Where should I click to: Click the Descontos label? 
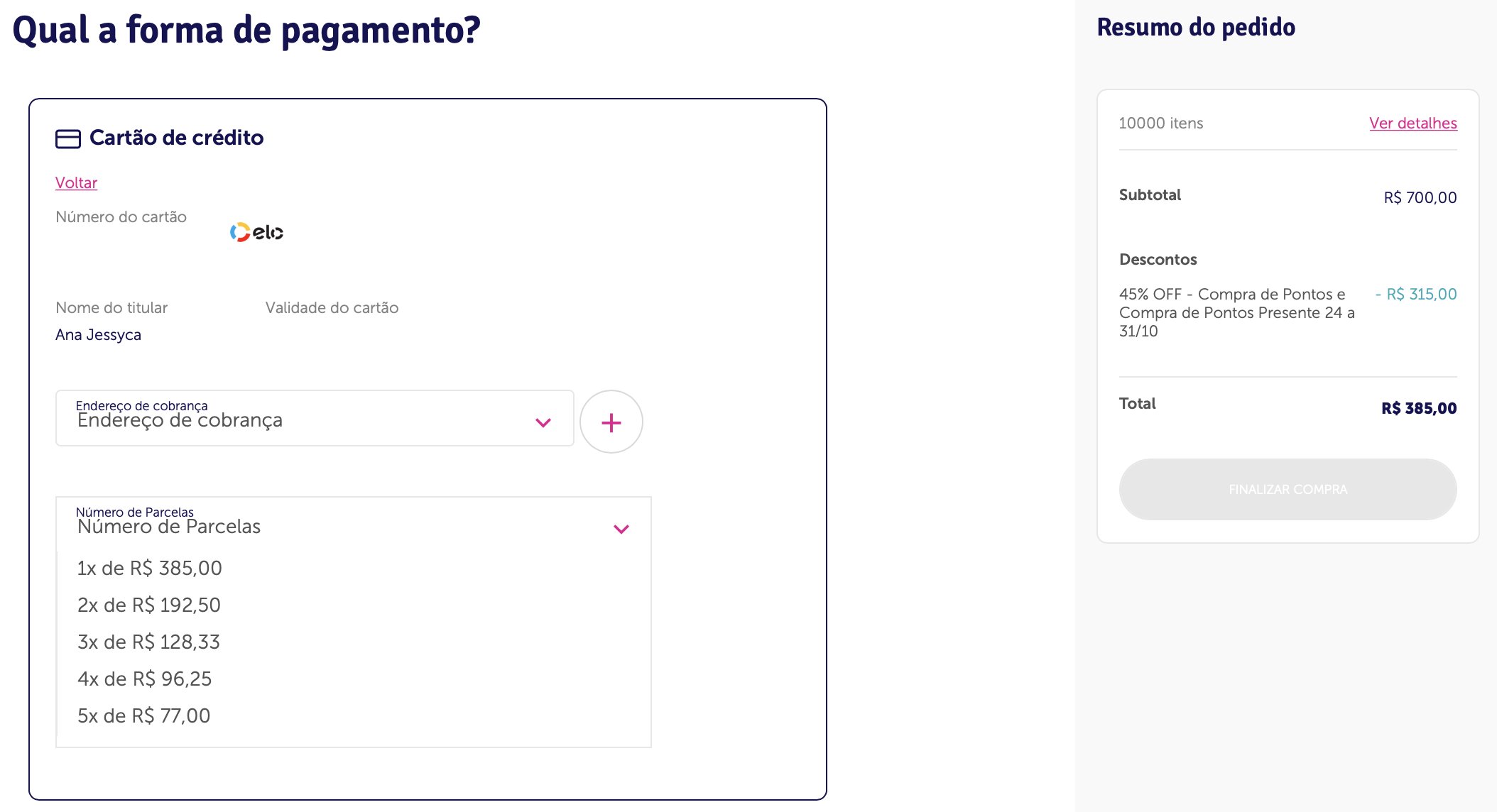click(1158, 259)
